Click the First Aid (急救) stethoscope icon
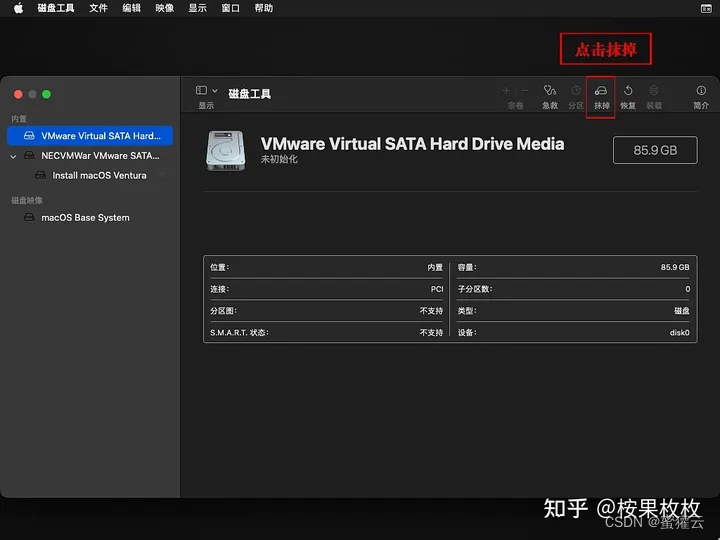Image resolution: width=720 pixels, height=540 pixels. click(x=549, y=90)
